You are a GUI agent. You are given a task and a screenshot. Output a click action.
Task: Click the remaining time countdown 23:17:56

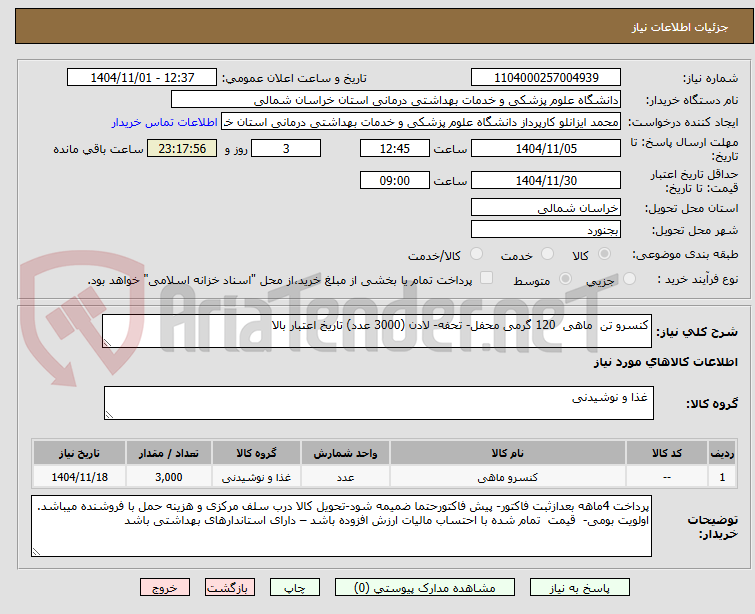(182, 148)
